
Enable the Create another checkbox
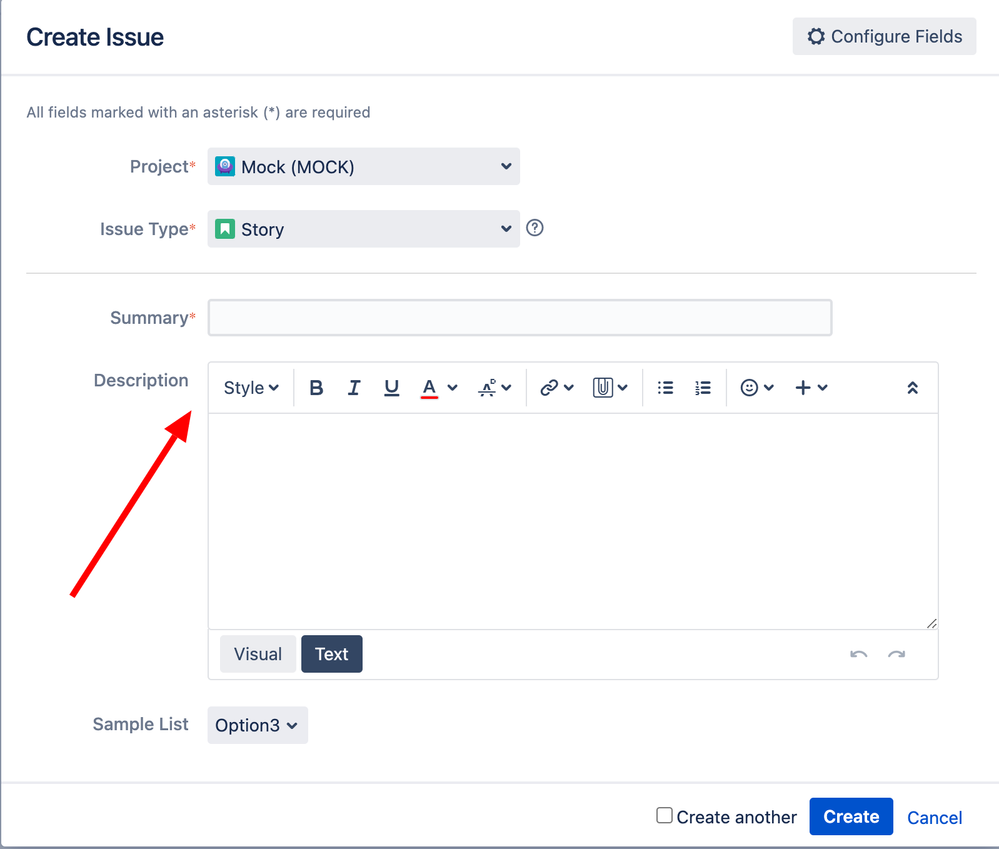coord(665,816)
